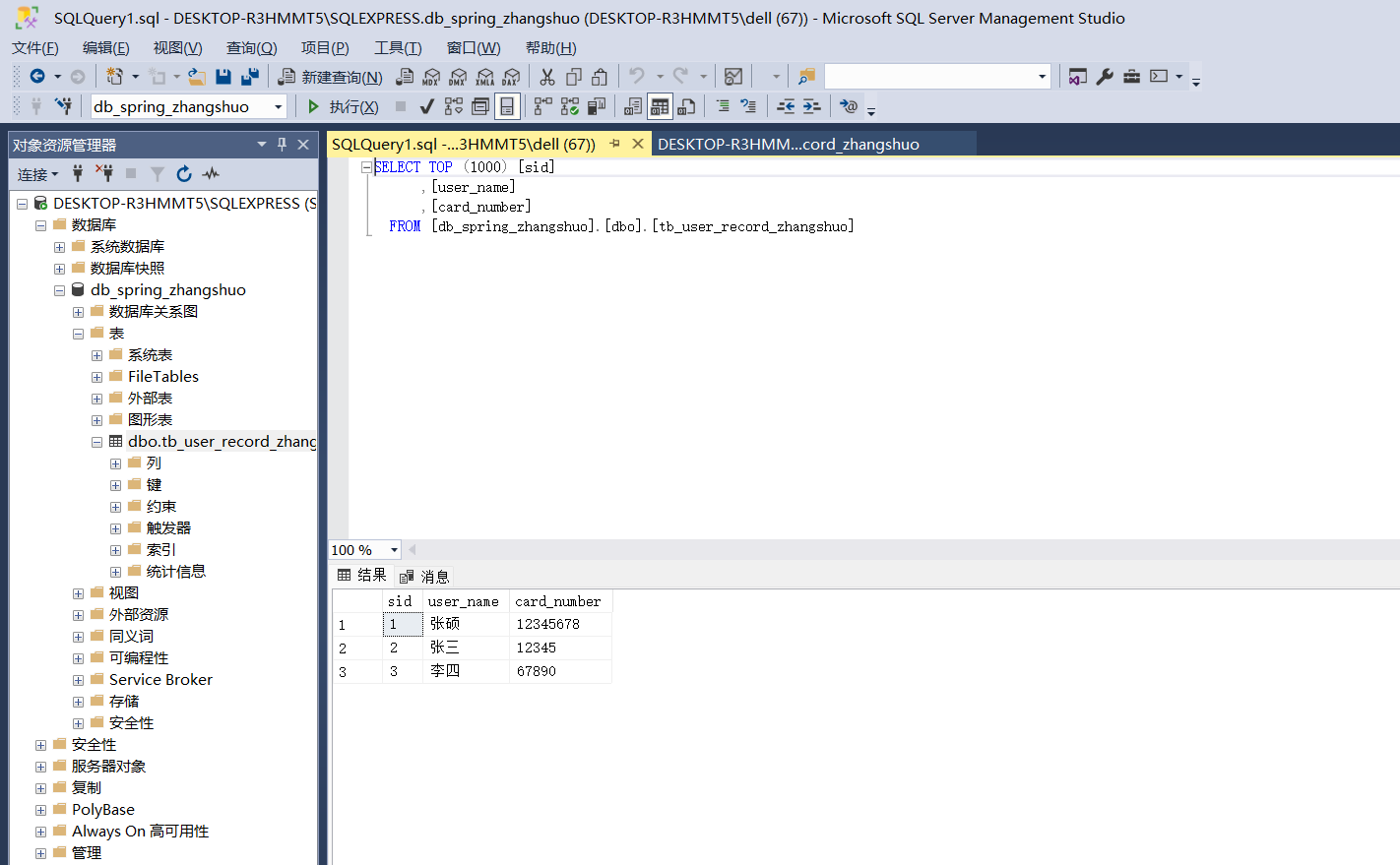Toggle Include Client Statistics
Viewport: 1400px width, 865px height.
click(596, 106)
